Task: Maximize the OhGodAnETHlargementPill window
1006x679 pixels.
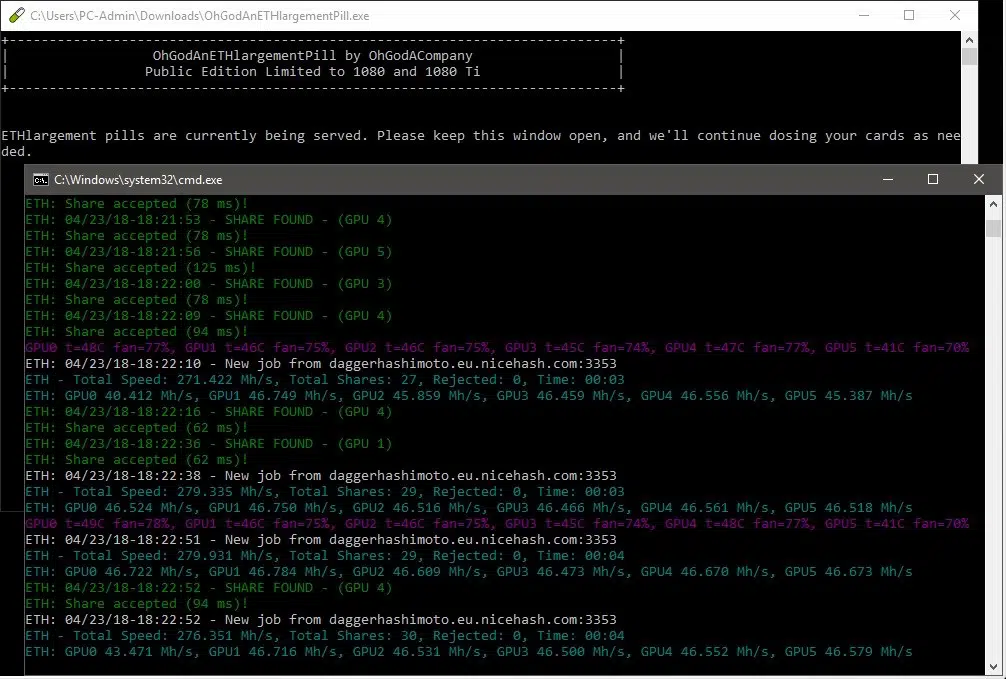Action: tap(908, 15)
